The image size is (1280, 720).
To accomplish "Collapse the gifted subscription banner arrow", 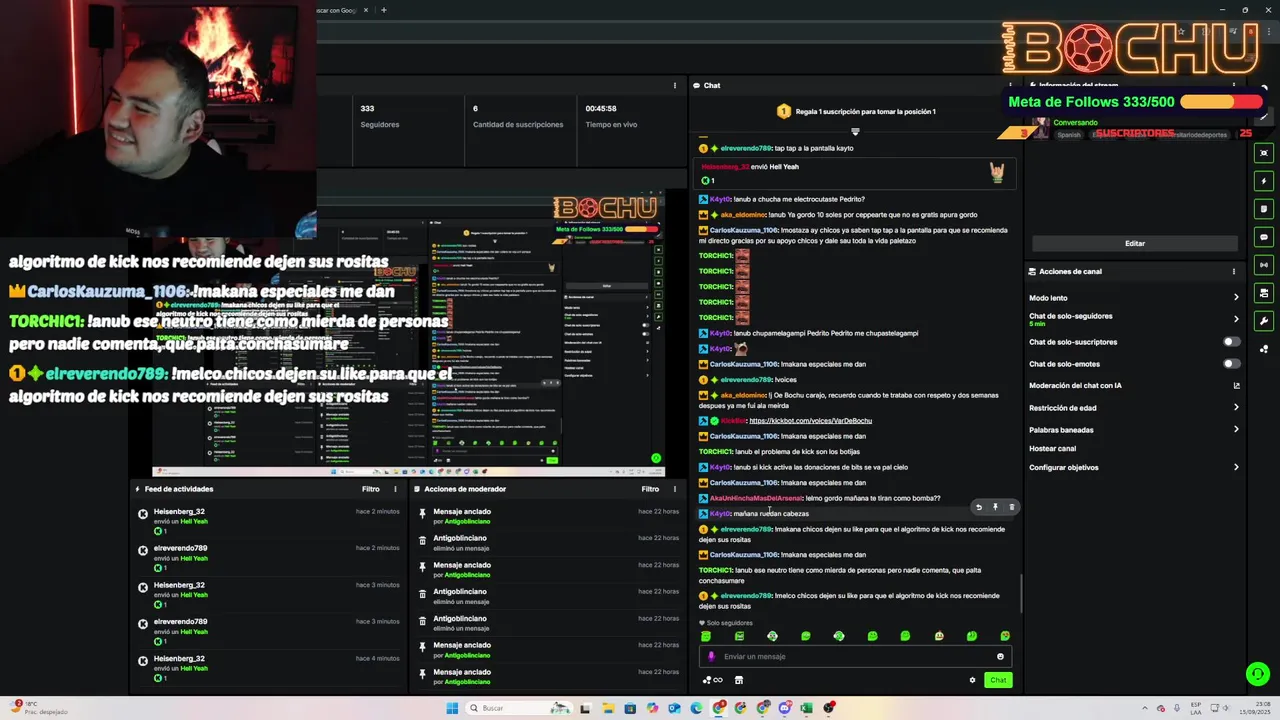I will pyautogui.click(x=855, y=131).
